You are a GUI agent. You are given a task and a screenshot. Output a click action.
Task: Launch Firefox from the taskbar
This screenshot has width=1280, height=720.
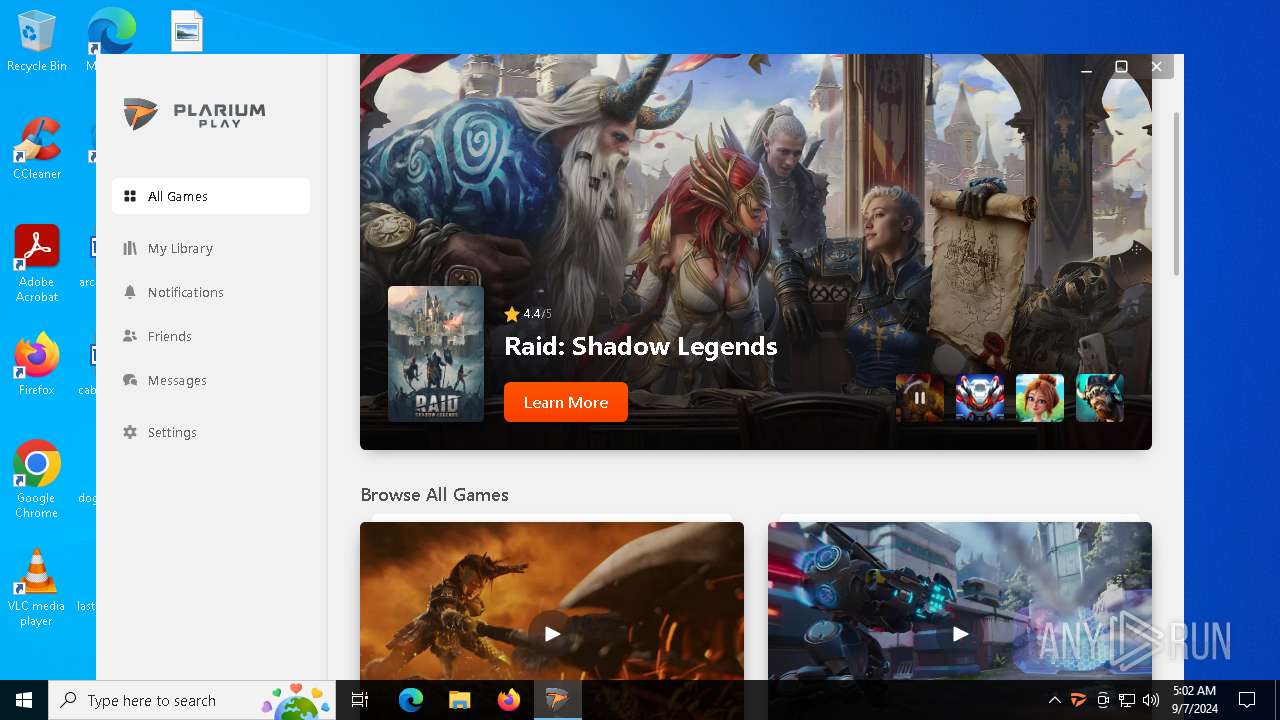[x=508, y=700]
